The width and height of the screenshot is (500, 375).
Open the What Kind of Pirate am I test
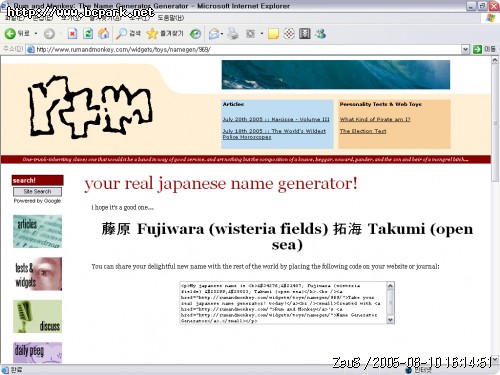pyautogui.click(x=375, y=119)
